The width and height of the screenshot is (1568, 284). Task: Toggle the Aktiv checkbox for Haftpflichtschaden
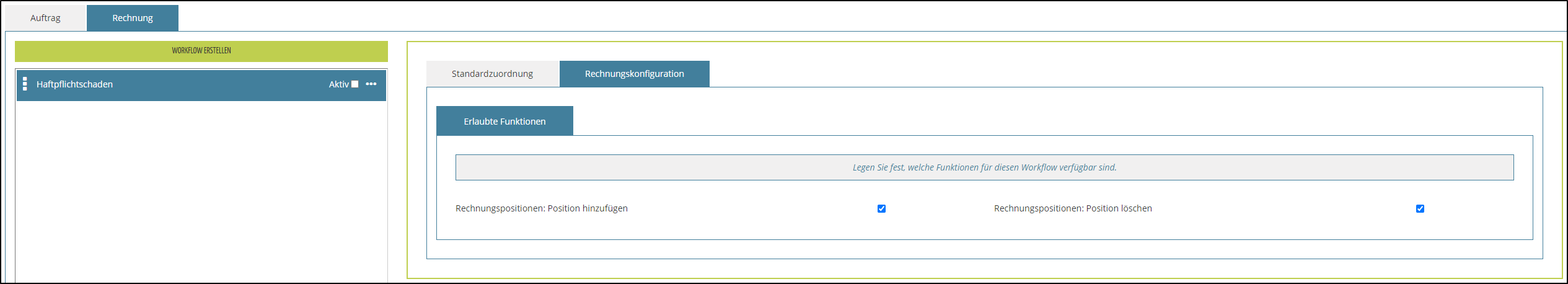(x=355, y=84)
